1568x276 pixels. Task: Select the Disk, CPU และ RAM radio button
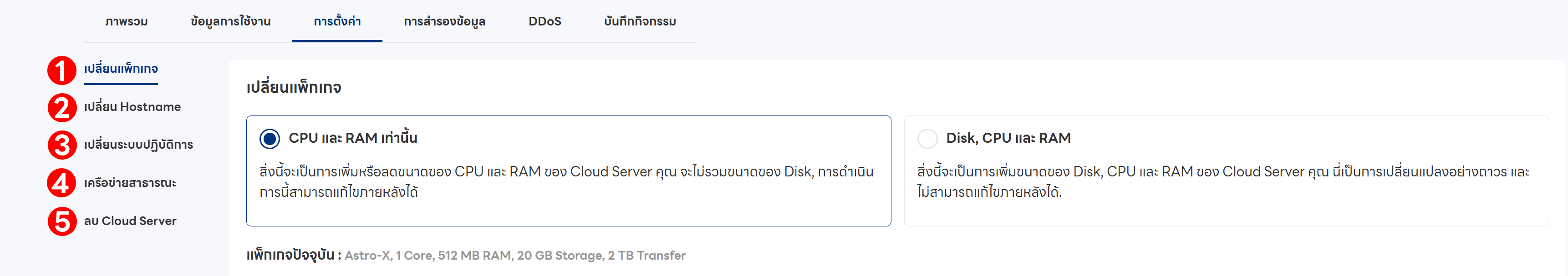(927, 139)
